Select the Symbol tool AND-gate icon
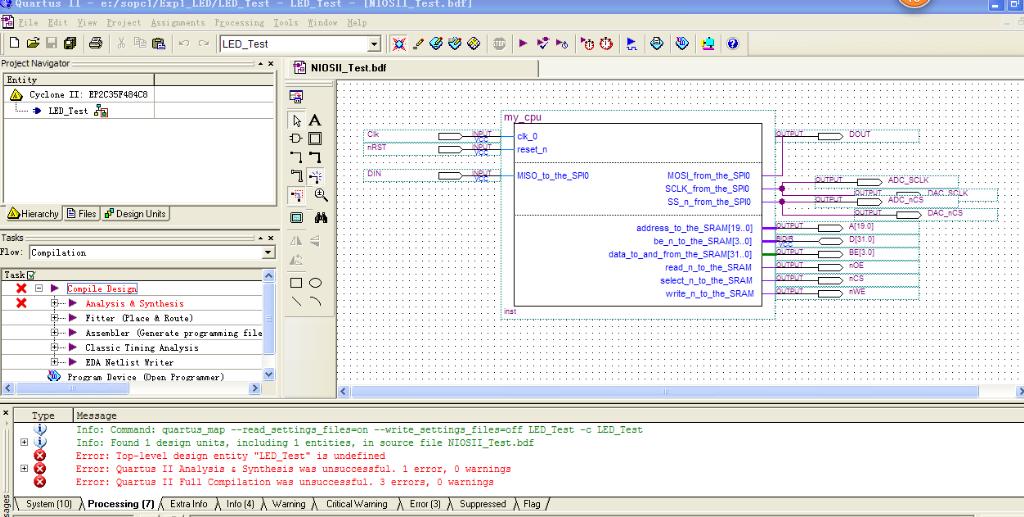This screenshot has height=517, width=1024. pos(296,138)
